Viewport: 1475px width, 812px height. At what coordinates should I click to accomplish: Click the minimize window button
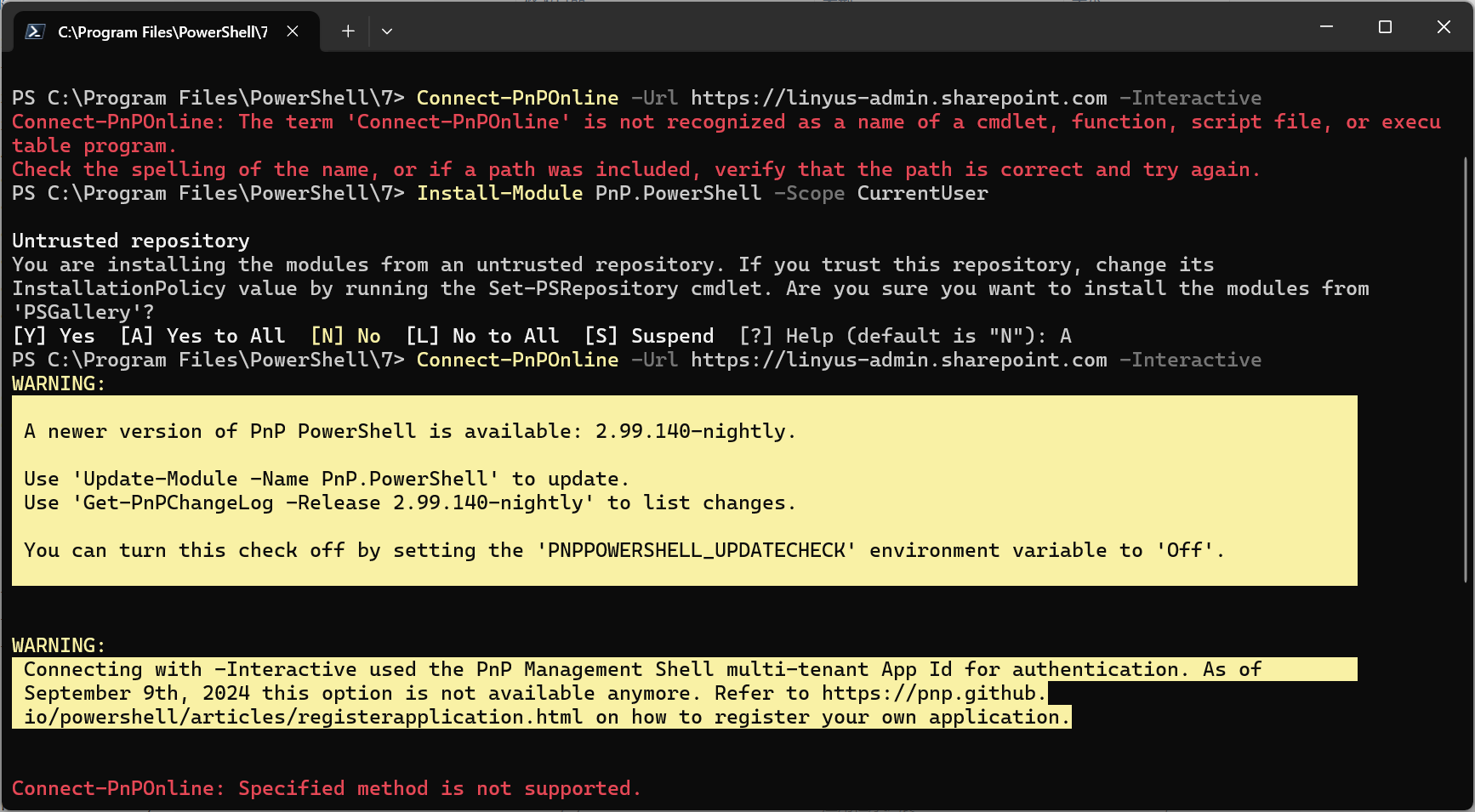[1327, 26]
